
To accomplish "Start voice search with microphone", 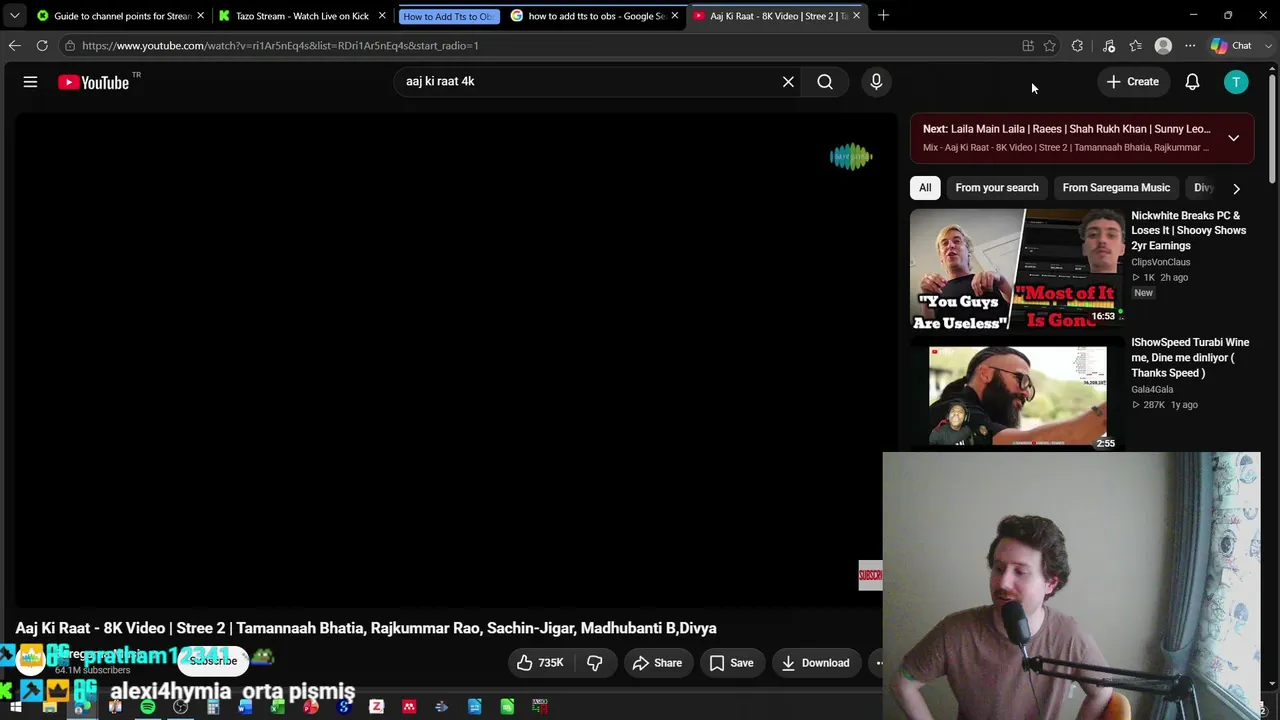I will click(876, 82).
